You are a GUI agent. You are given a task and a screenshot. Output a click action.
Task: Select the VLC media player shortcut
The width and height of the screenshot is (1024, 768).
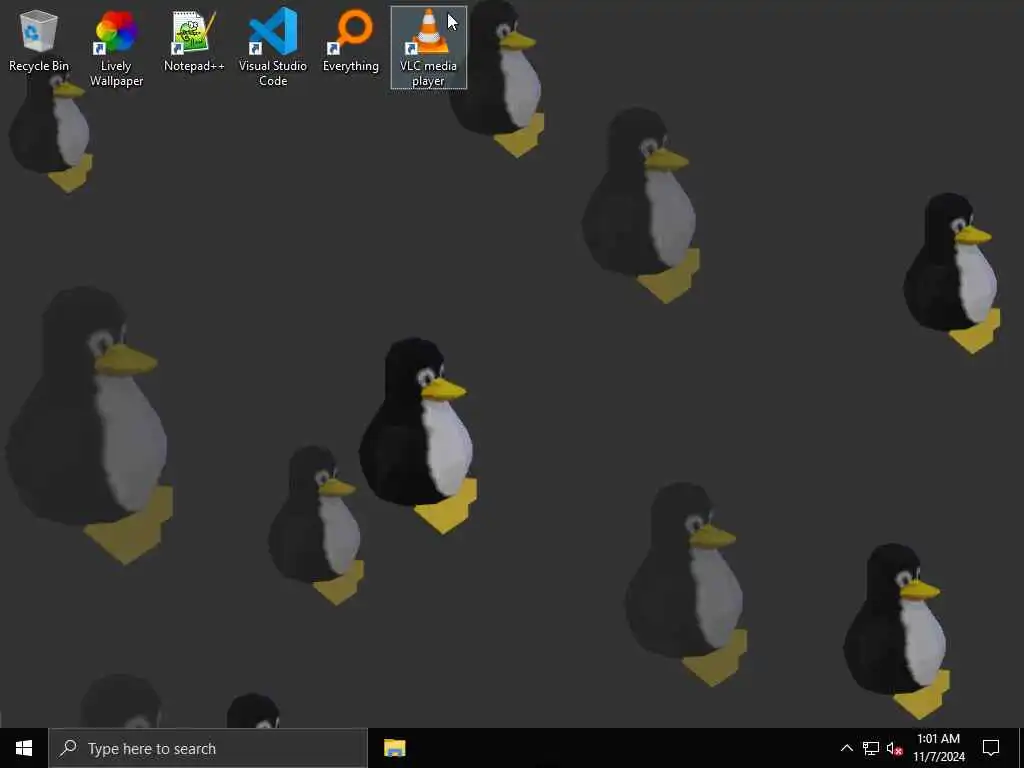pos(428,48)
